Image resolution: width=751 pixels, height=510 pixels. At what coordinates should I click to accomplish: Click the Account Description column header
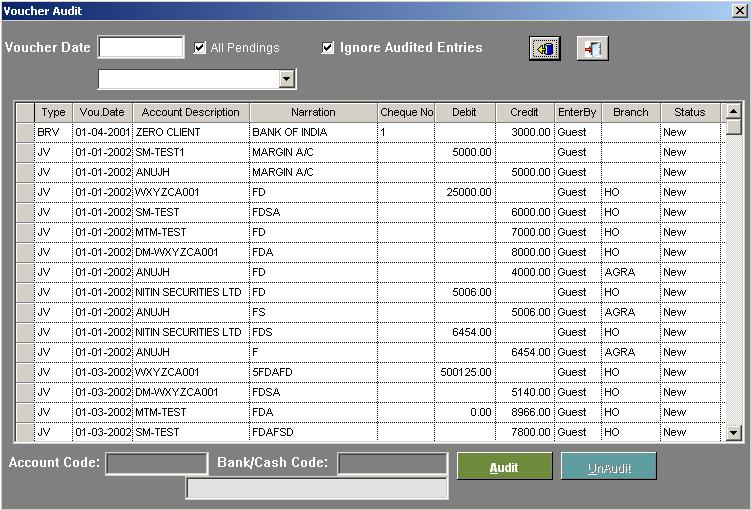pyautogui.click(x=190, y=112)
